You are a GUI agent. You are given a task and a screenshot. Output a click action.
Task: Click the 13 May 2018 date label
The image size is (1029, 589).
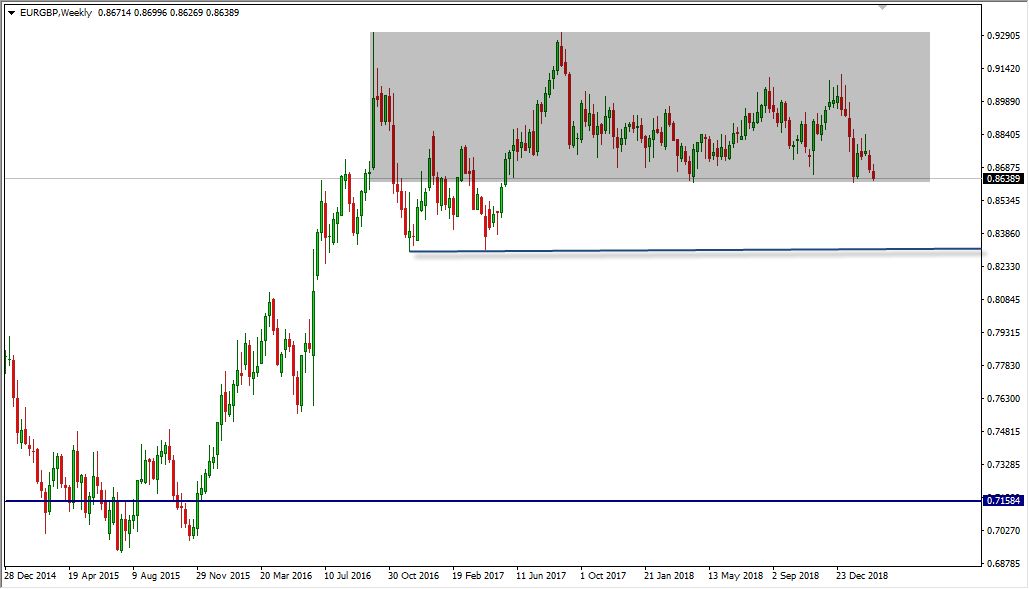click(x=736, y=575)
